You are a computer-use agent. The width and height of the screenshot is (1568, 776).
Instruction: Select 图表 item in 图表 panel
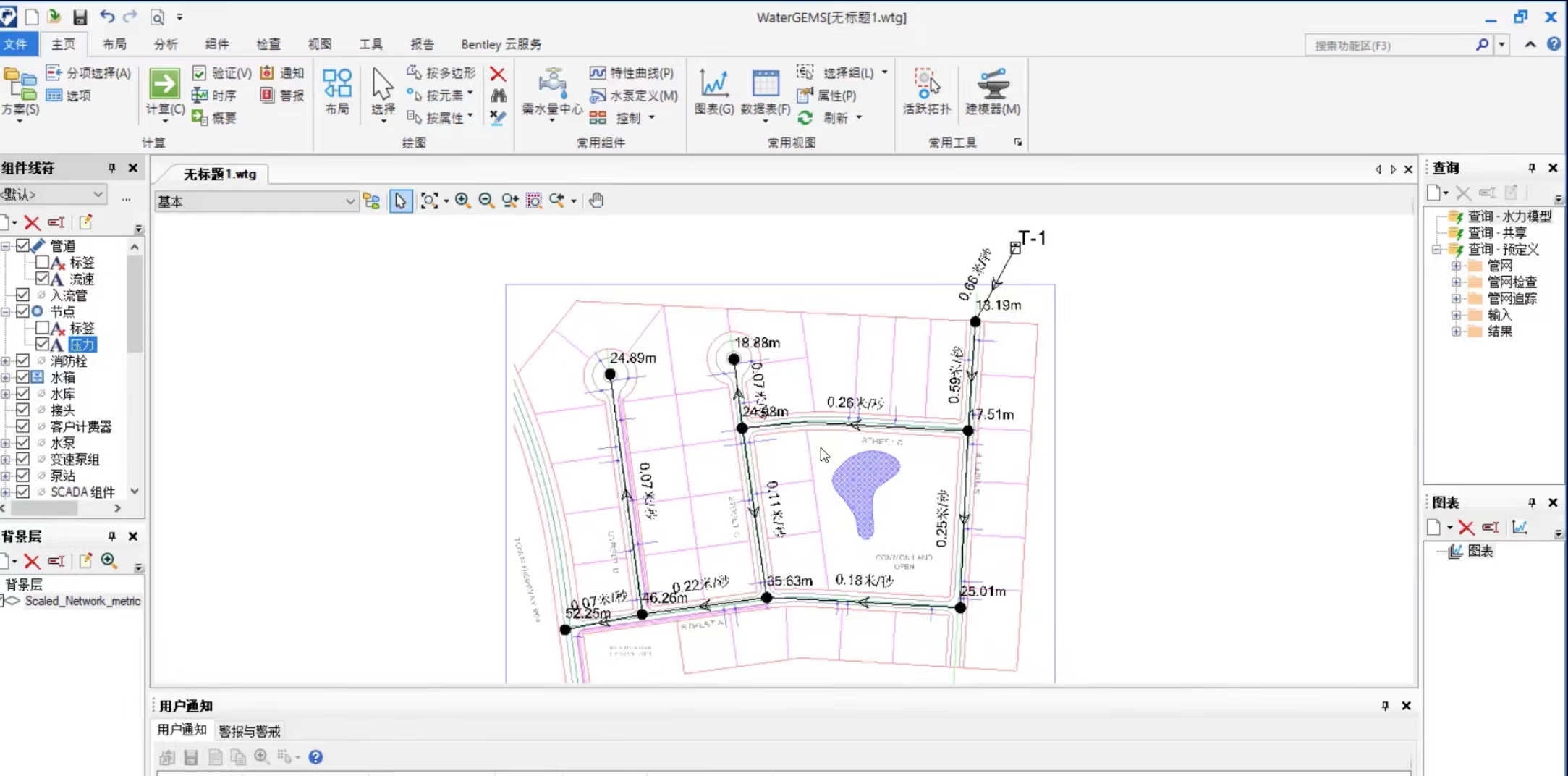pos(1480,551)
